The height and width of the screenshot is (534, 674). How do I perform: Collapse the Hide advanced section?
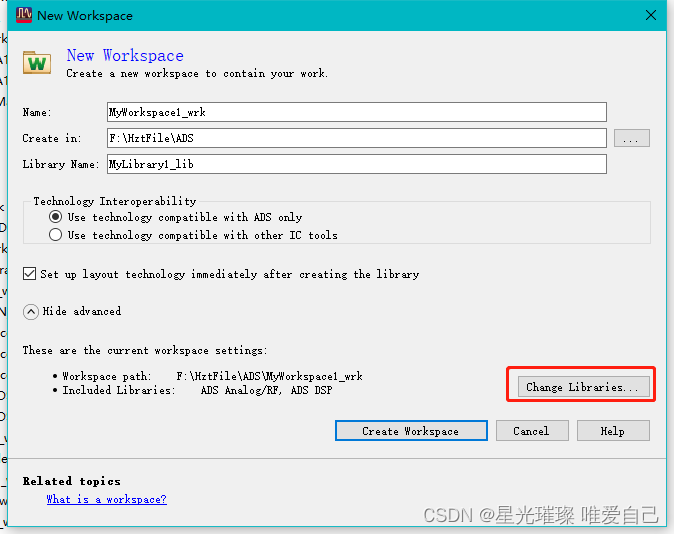31,311
